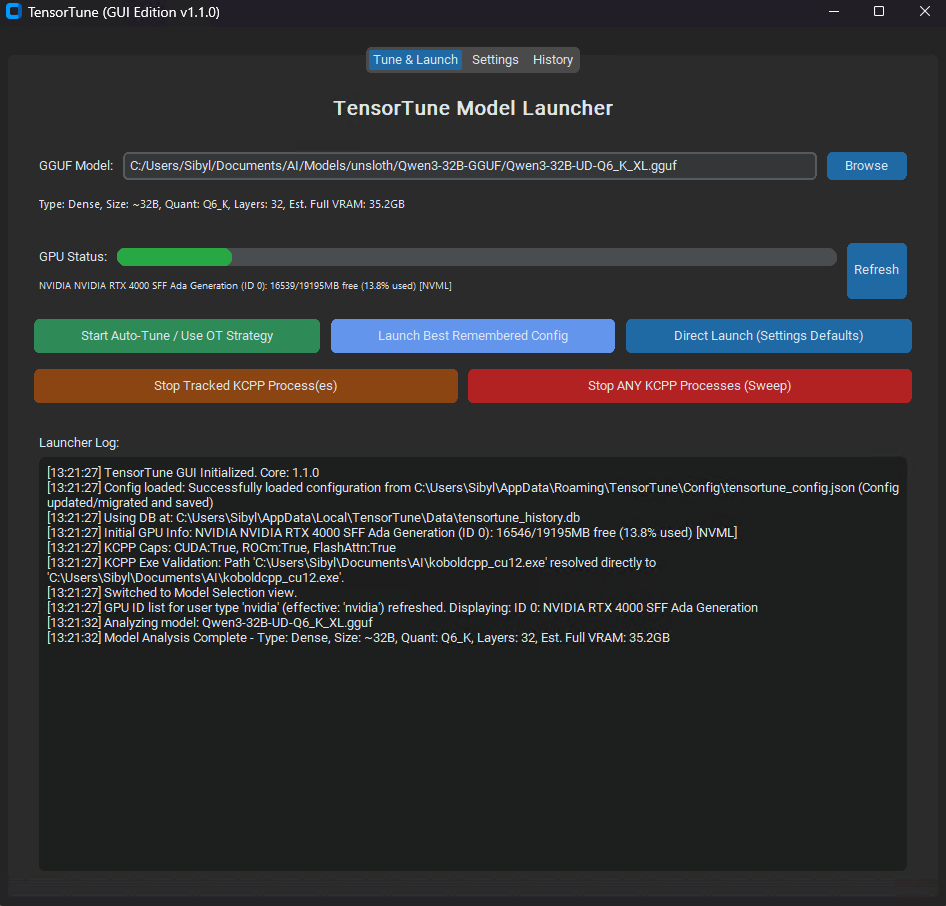This screenshot has width=946, height=906.
Task: Click the GPU Status usage progress bar
Action: point(477,257)
